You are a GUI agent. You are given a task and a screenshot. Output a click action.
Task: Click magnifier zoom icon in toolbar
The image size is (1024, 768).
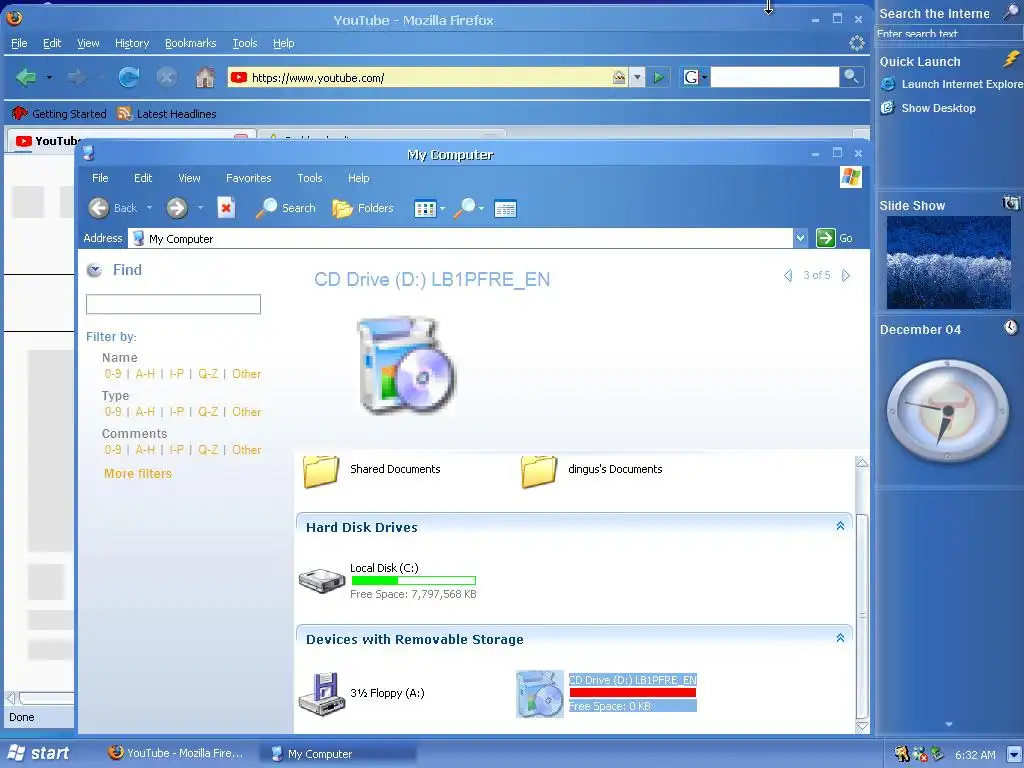pyautogui.click(x=464, y=208)
